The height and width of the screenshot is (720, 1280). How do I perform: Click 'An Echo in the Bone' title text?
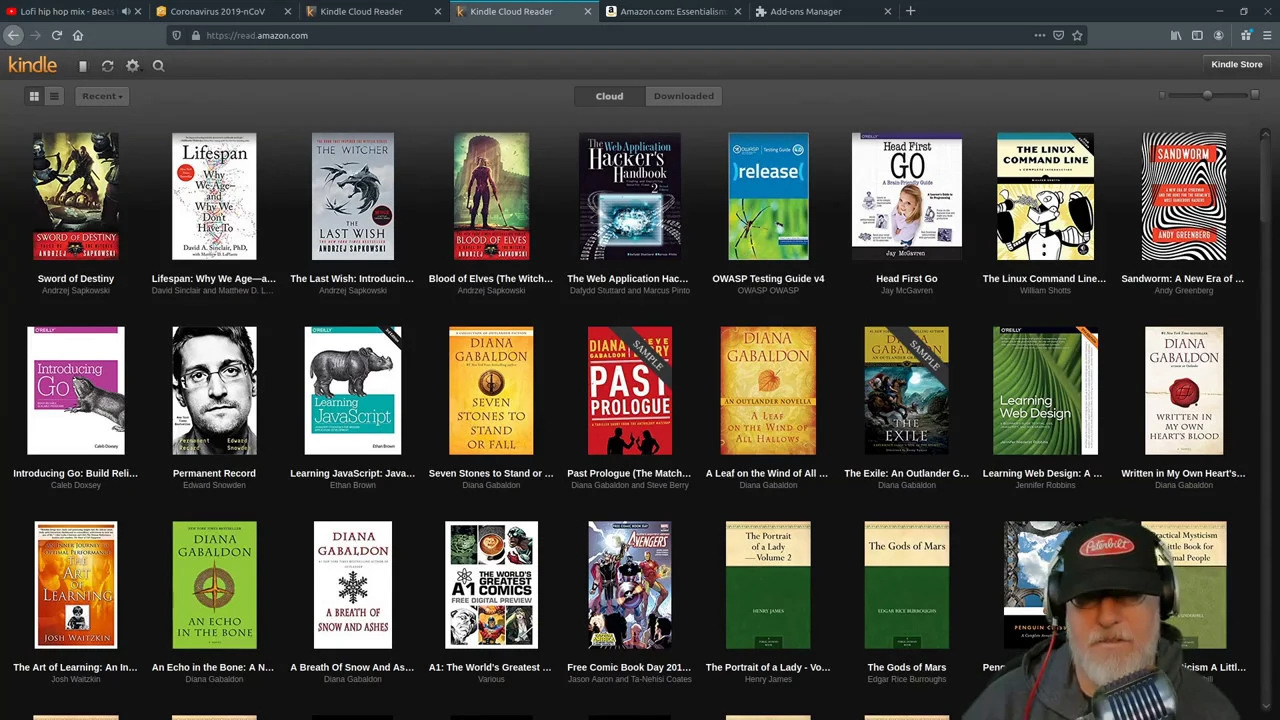click(213, 667)
